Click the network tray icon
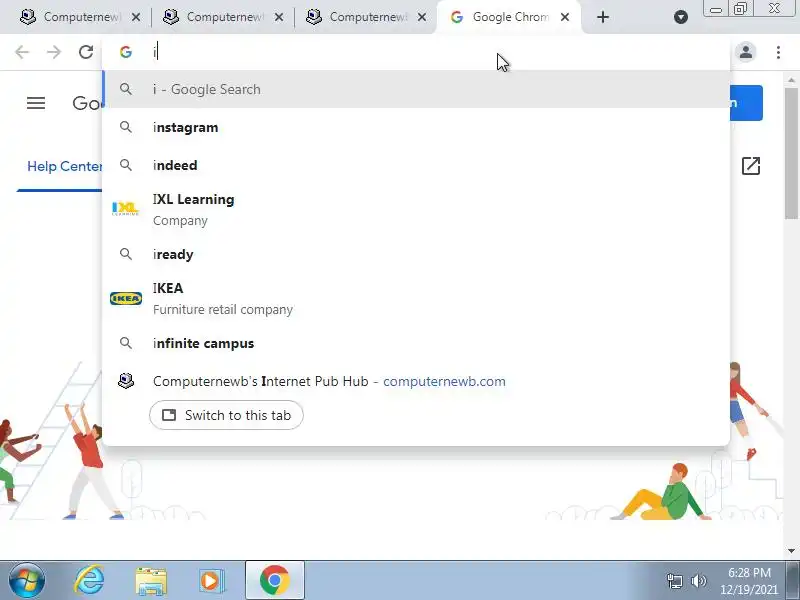Screen dimensions: 800x600 coord(674,581)
